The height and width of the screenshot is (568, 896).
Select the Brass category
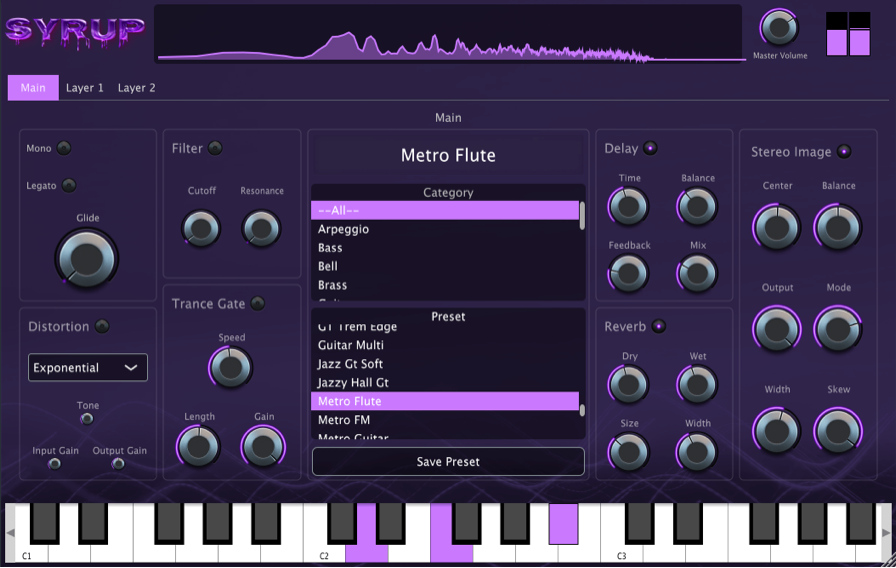point(445,285)
